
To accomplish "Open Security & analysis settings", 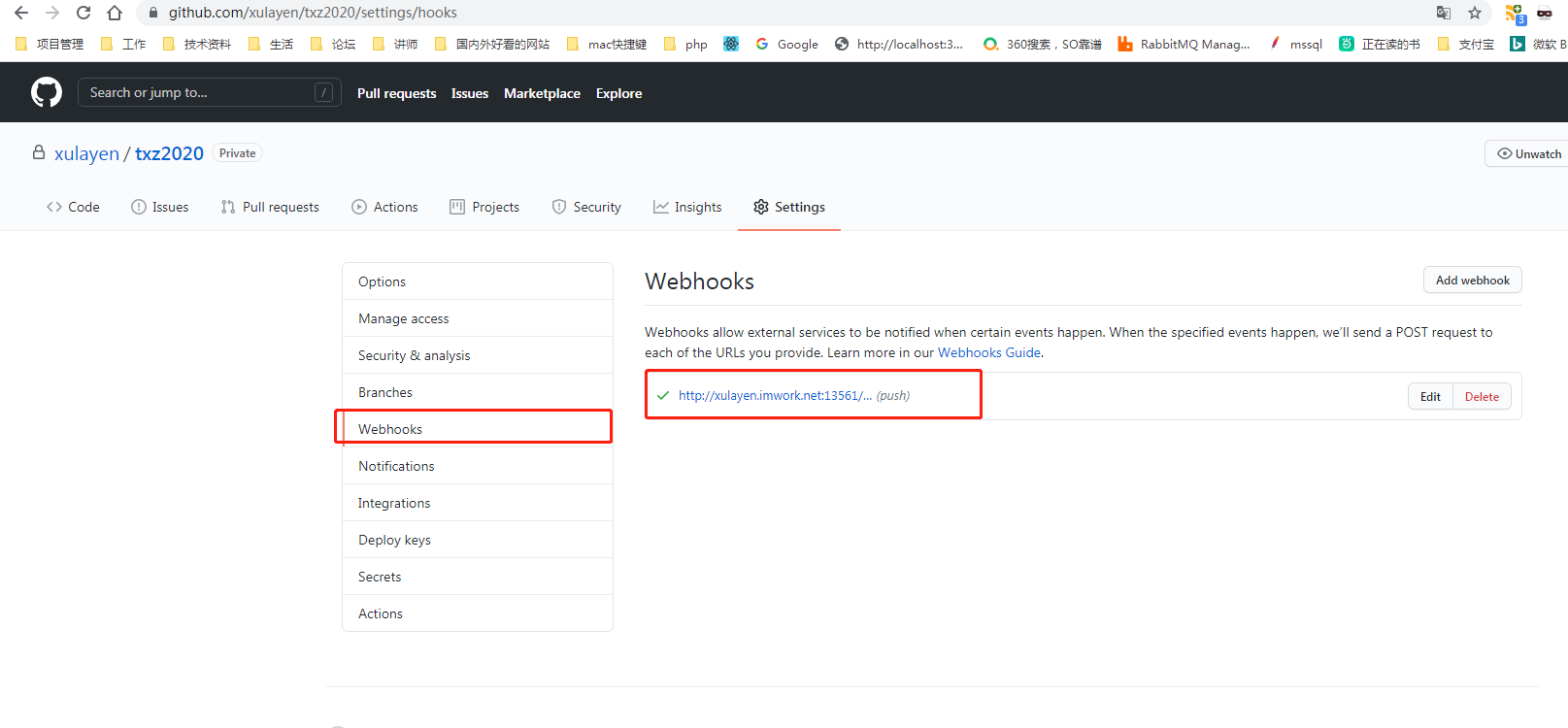I will (478, 355).
